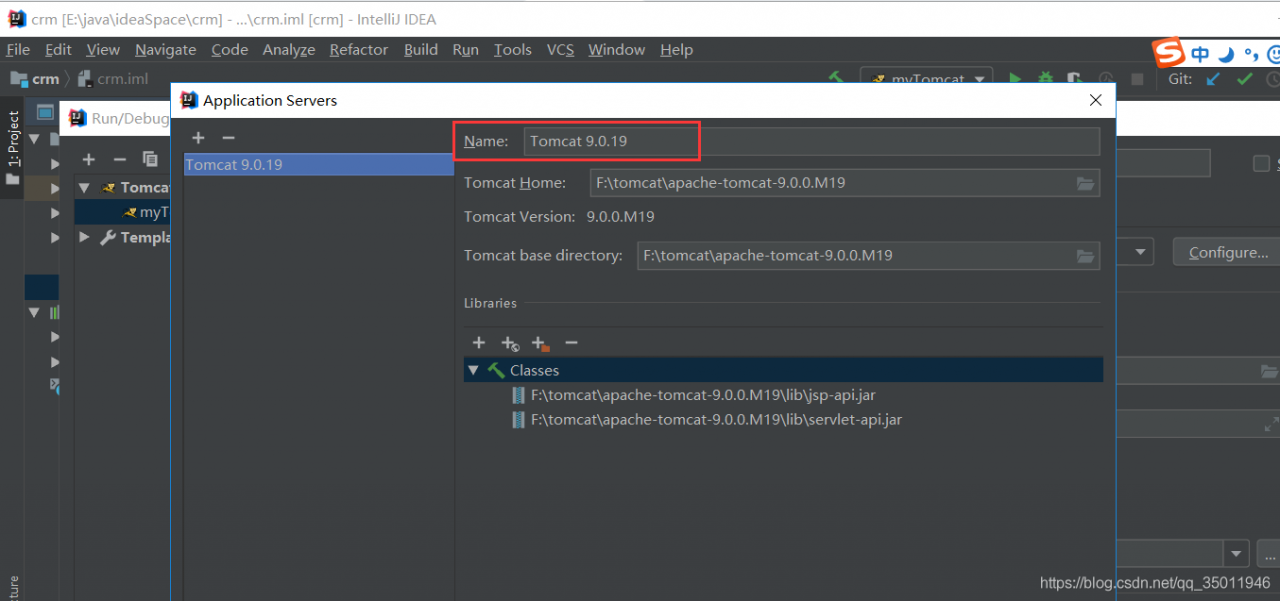The height and width of the screenshot is (601, 1280).
Task: Click folder icon at the right edge of Run/Debug window
Action: pyautogui.click(x=1270, y=372)
